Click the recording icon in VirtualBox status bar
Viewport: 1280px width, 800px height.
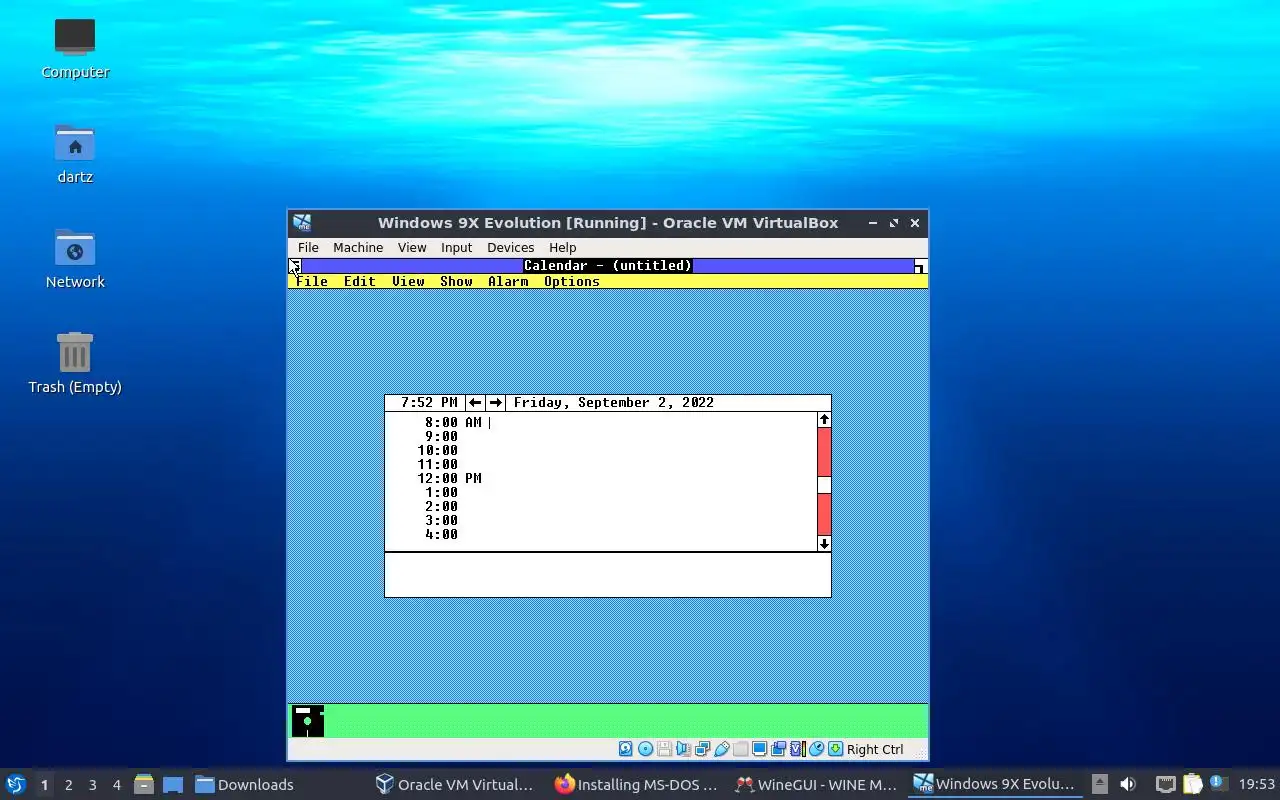(778, 749)
